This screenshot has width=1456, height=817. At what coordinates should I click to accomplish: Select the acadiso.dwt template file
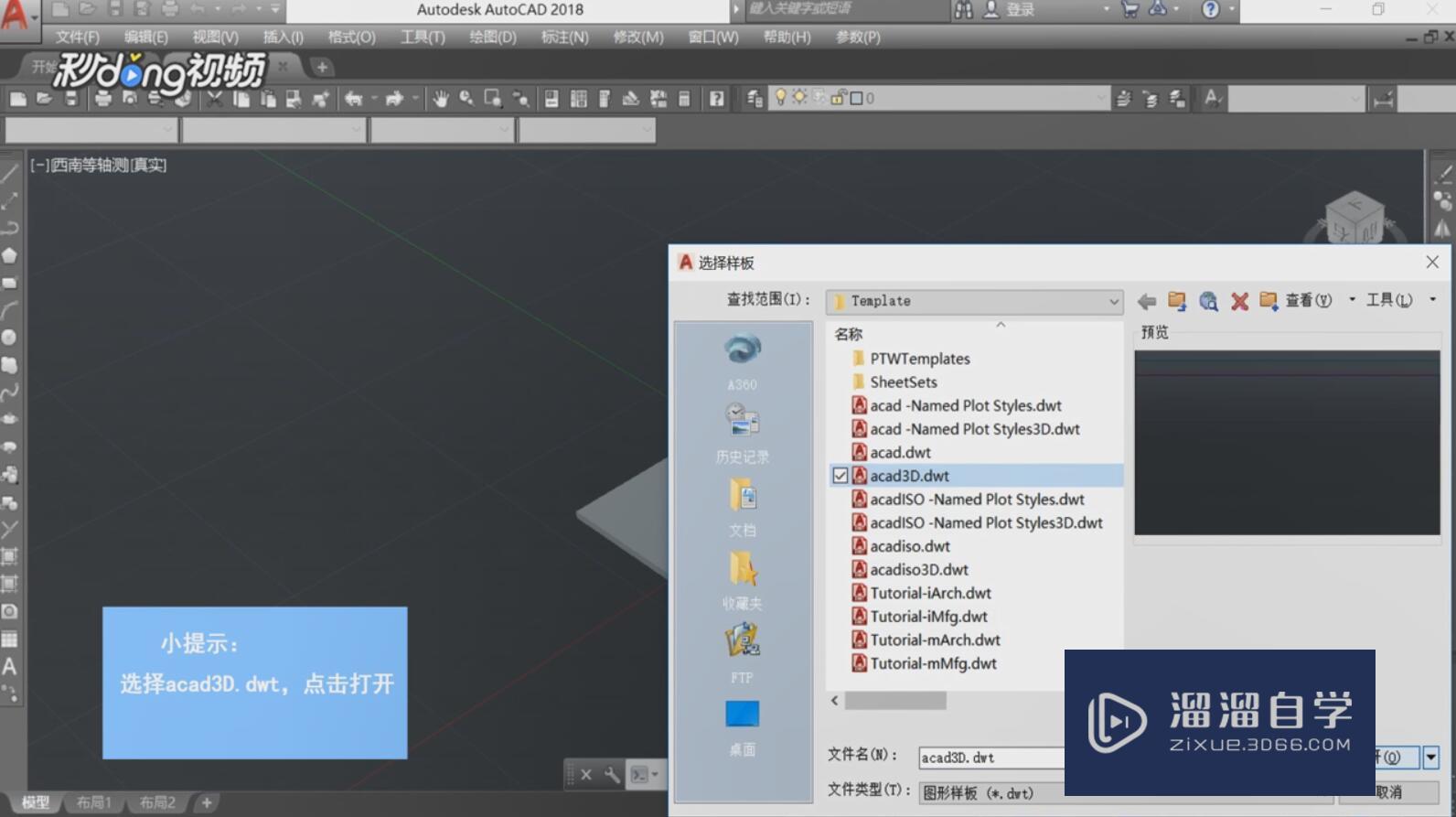tap(909, 546)
